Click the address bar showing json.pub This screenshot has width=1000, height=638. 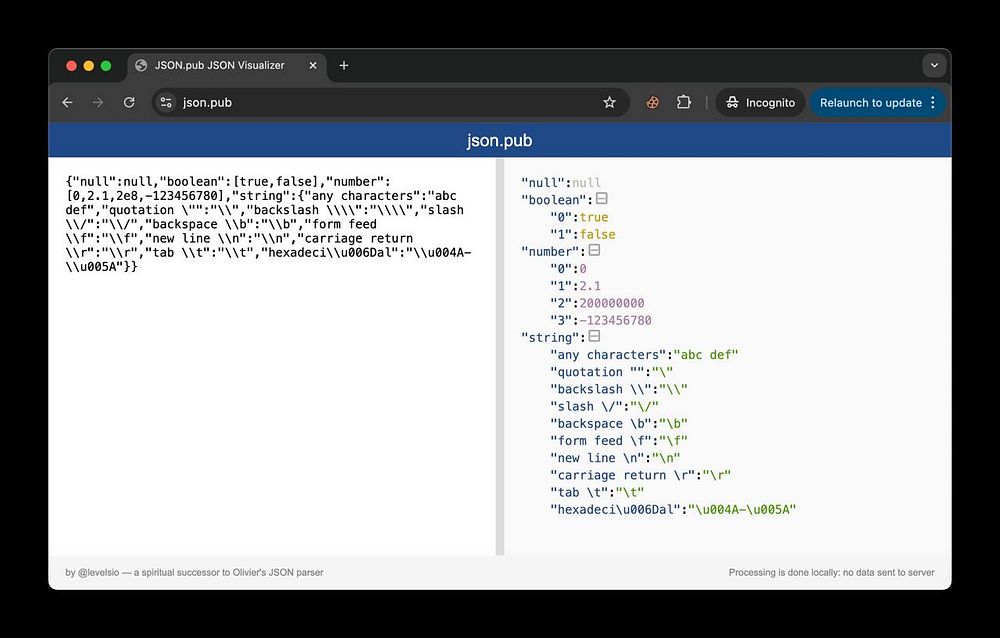(390, 102)
